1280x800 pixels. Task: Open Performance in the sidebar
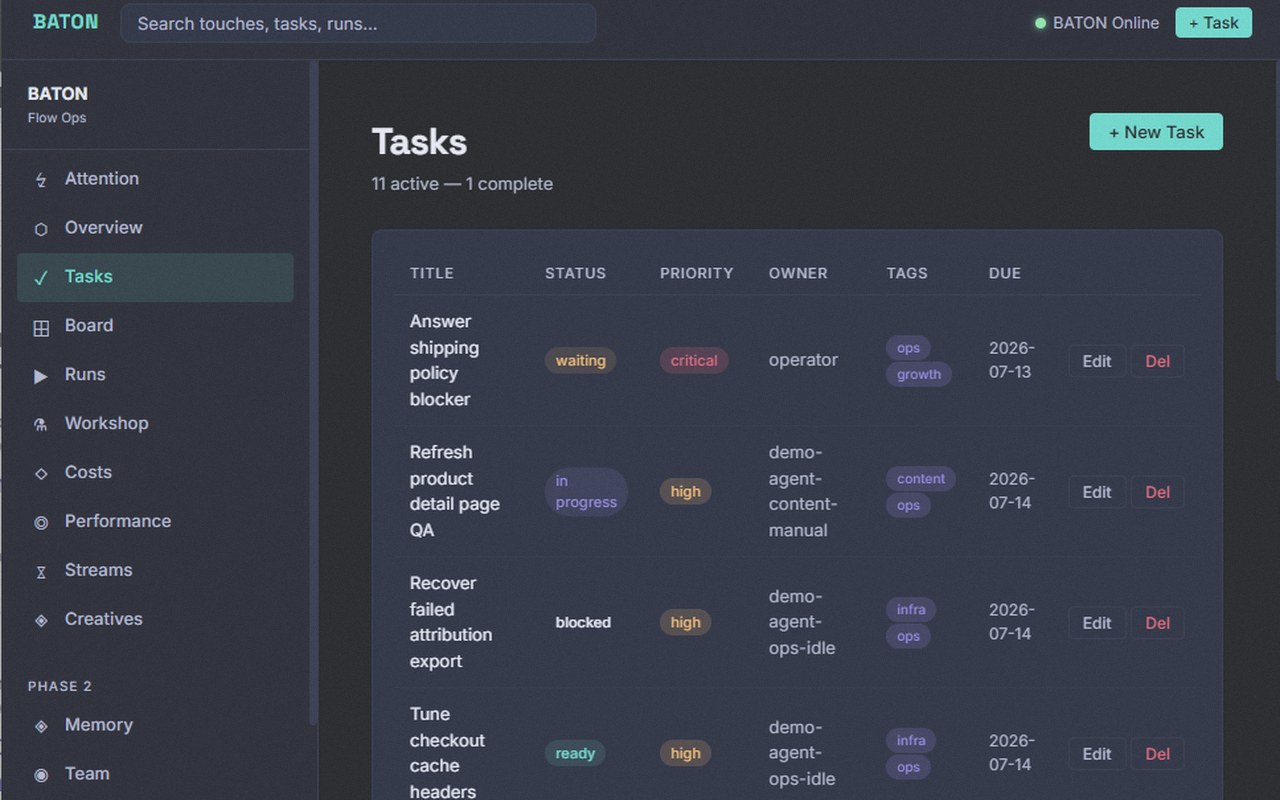click(155, 522)
